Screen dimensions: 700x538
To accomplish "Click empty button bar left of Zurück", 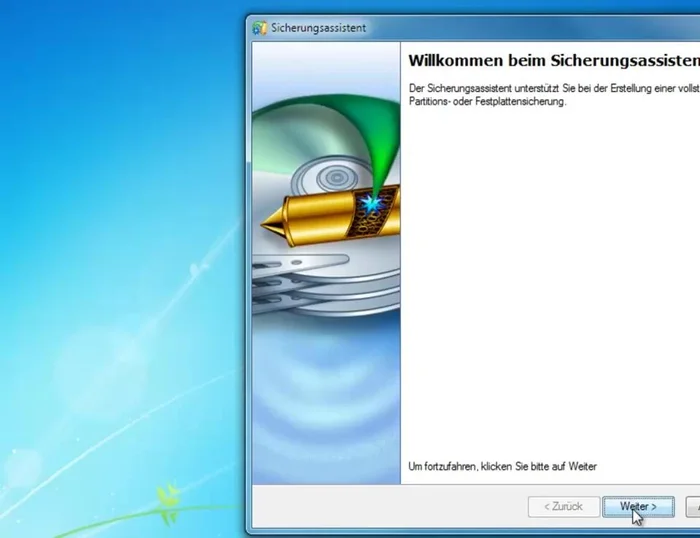I will tap(390, 507).
